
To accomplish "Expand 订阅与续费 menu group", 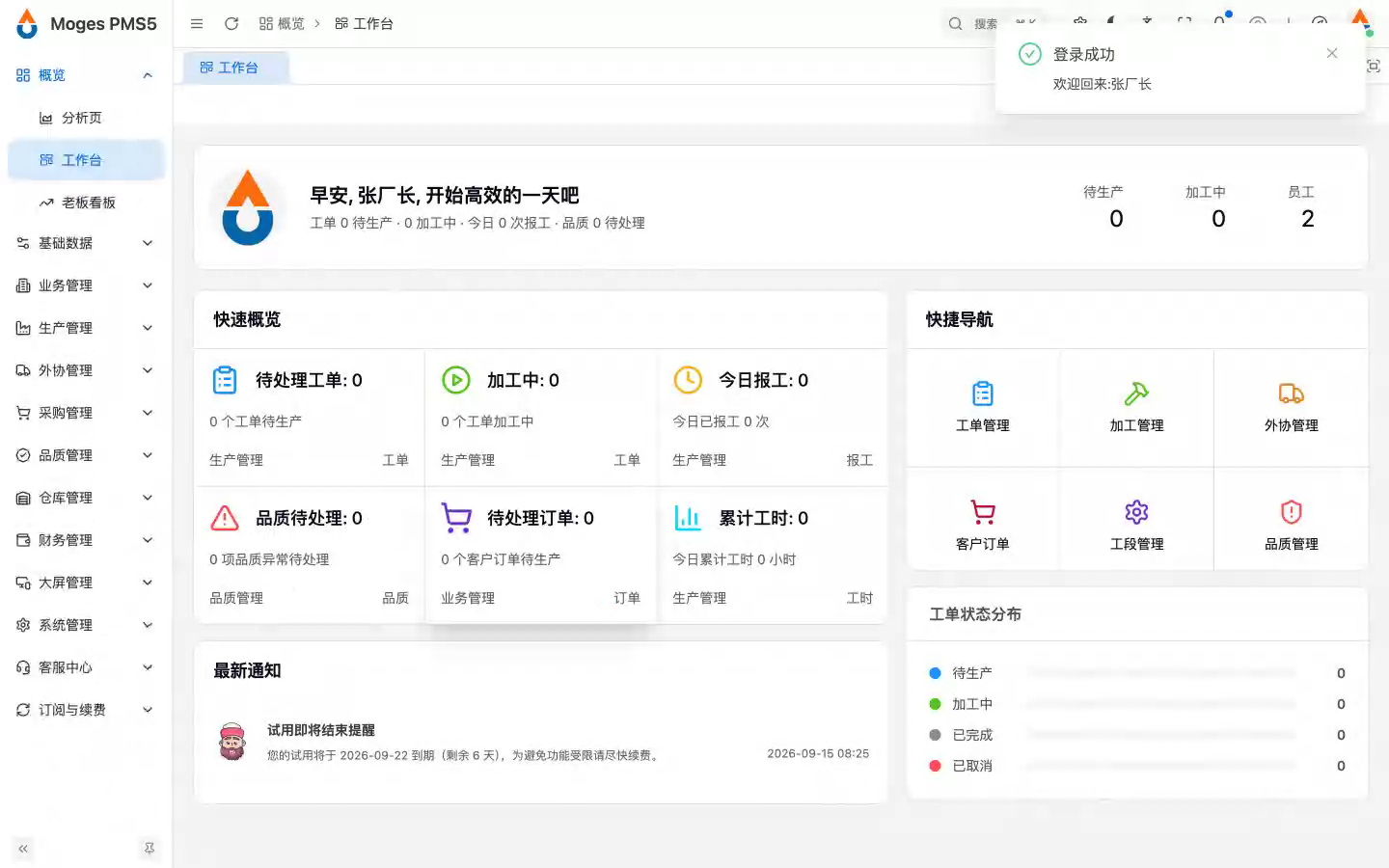I will click(x=86, y=710).
